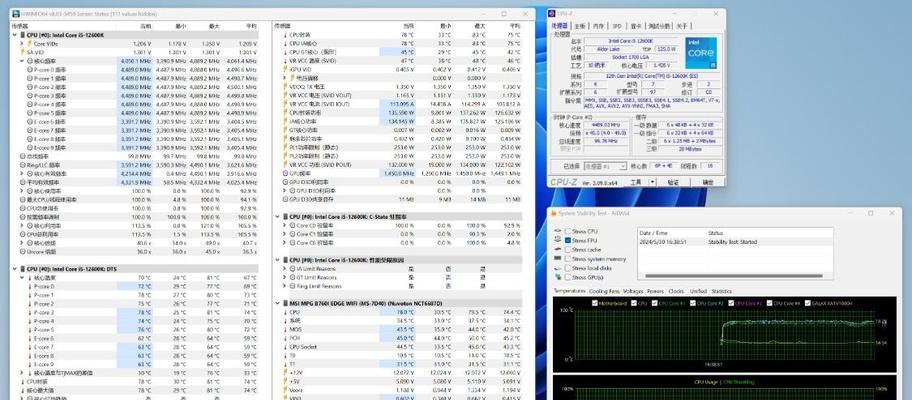Click the HWiNFO64 title bar icon

15,13
